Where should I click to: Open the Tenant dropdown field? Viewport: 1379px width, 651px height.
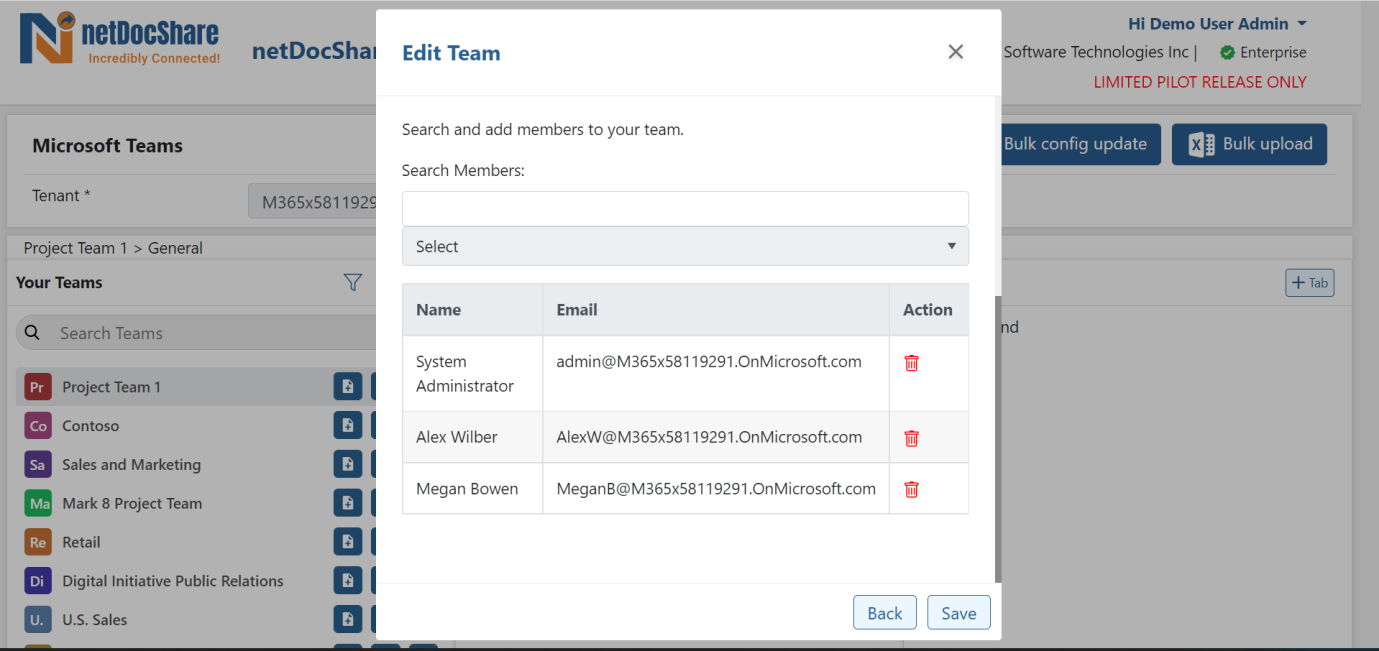click(312, 202)
